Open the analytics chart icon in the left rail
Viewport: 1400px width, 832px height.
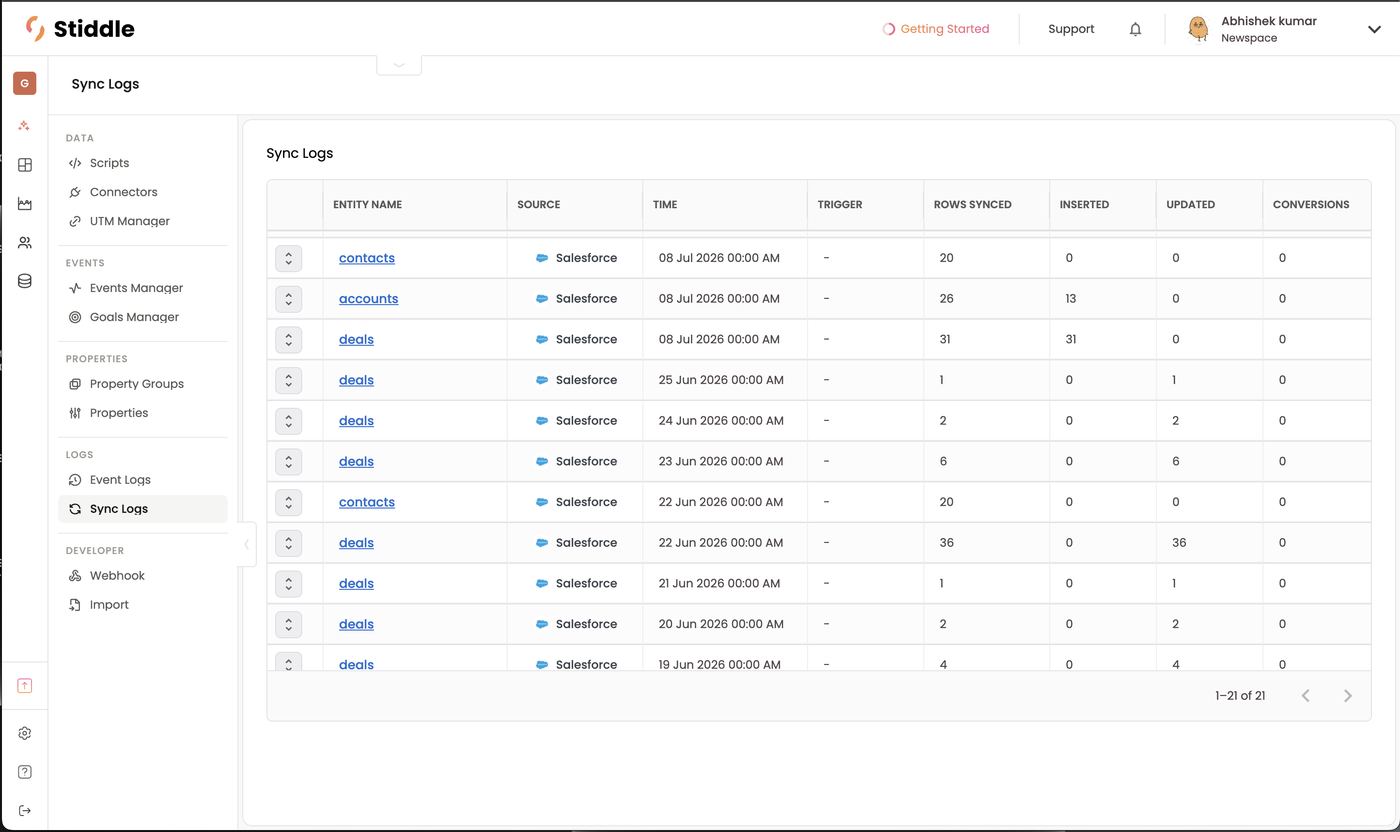coord(24,204)
